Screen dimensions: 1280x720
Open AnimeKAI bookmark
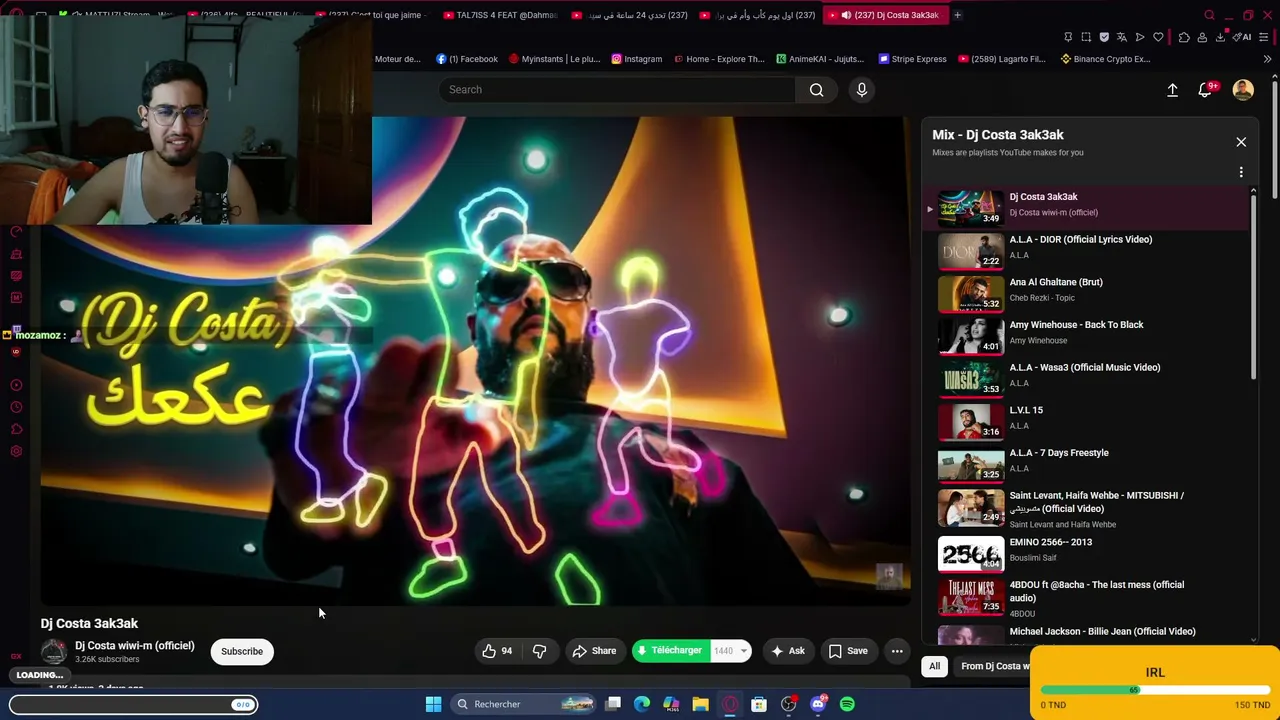[x=820, y=59]
